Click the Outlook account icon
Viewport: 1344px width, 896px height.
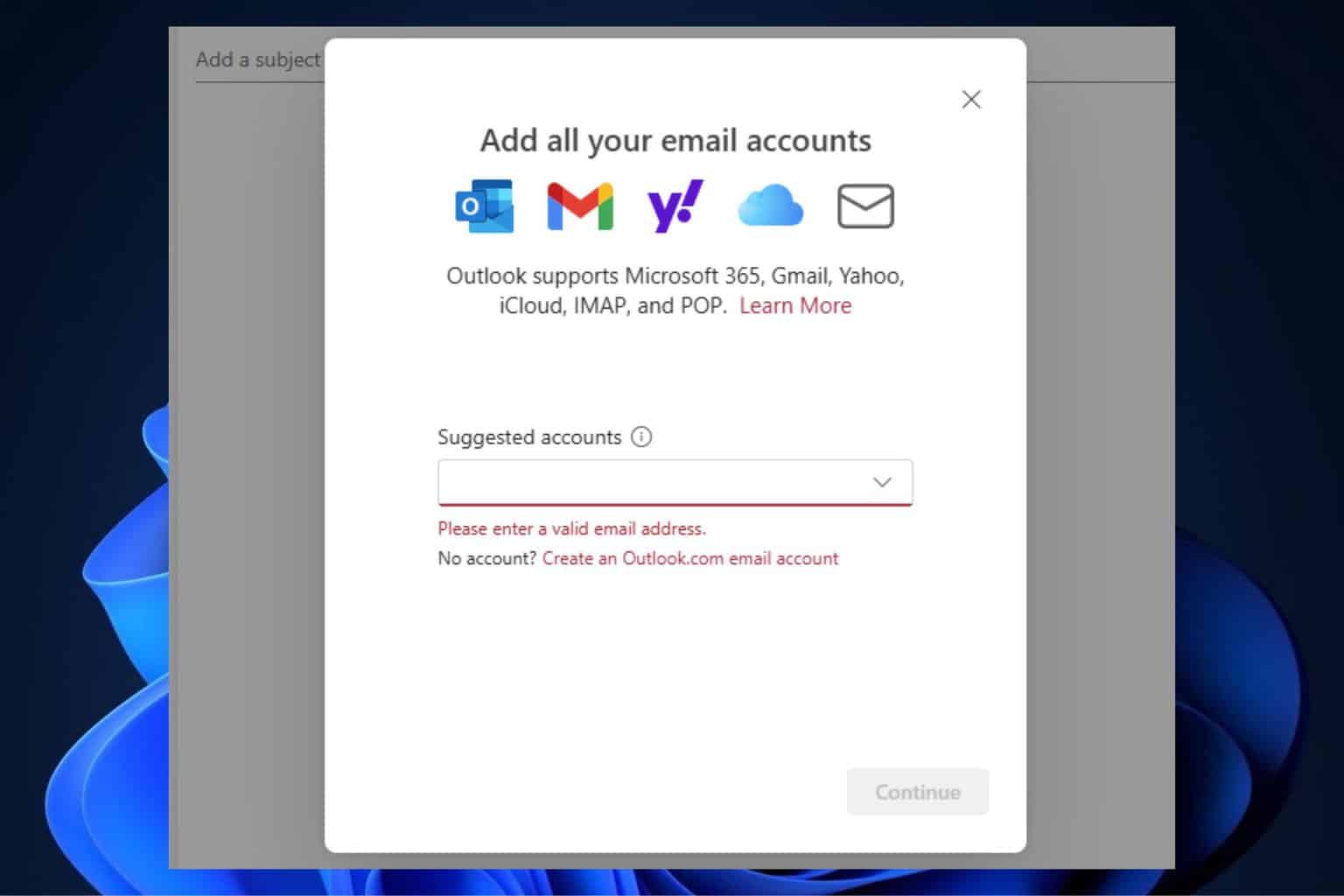pos(485,206)
